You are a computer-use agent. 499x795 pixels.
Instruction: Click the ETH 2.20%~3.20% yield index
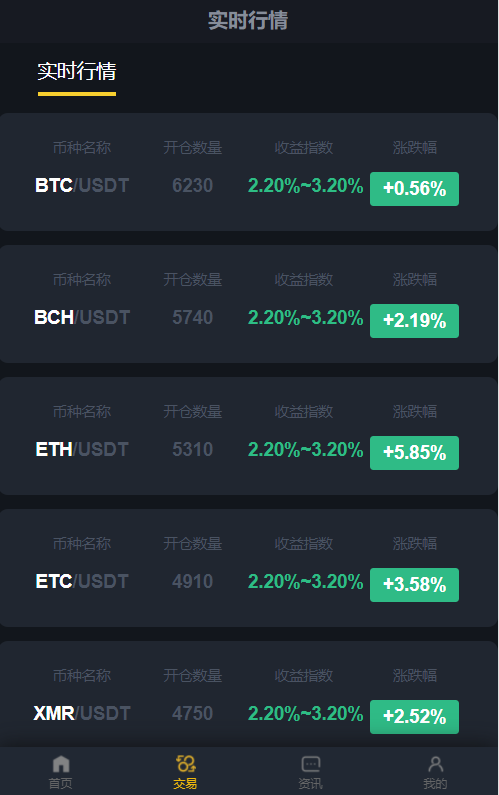305,450
